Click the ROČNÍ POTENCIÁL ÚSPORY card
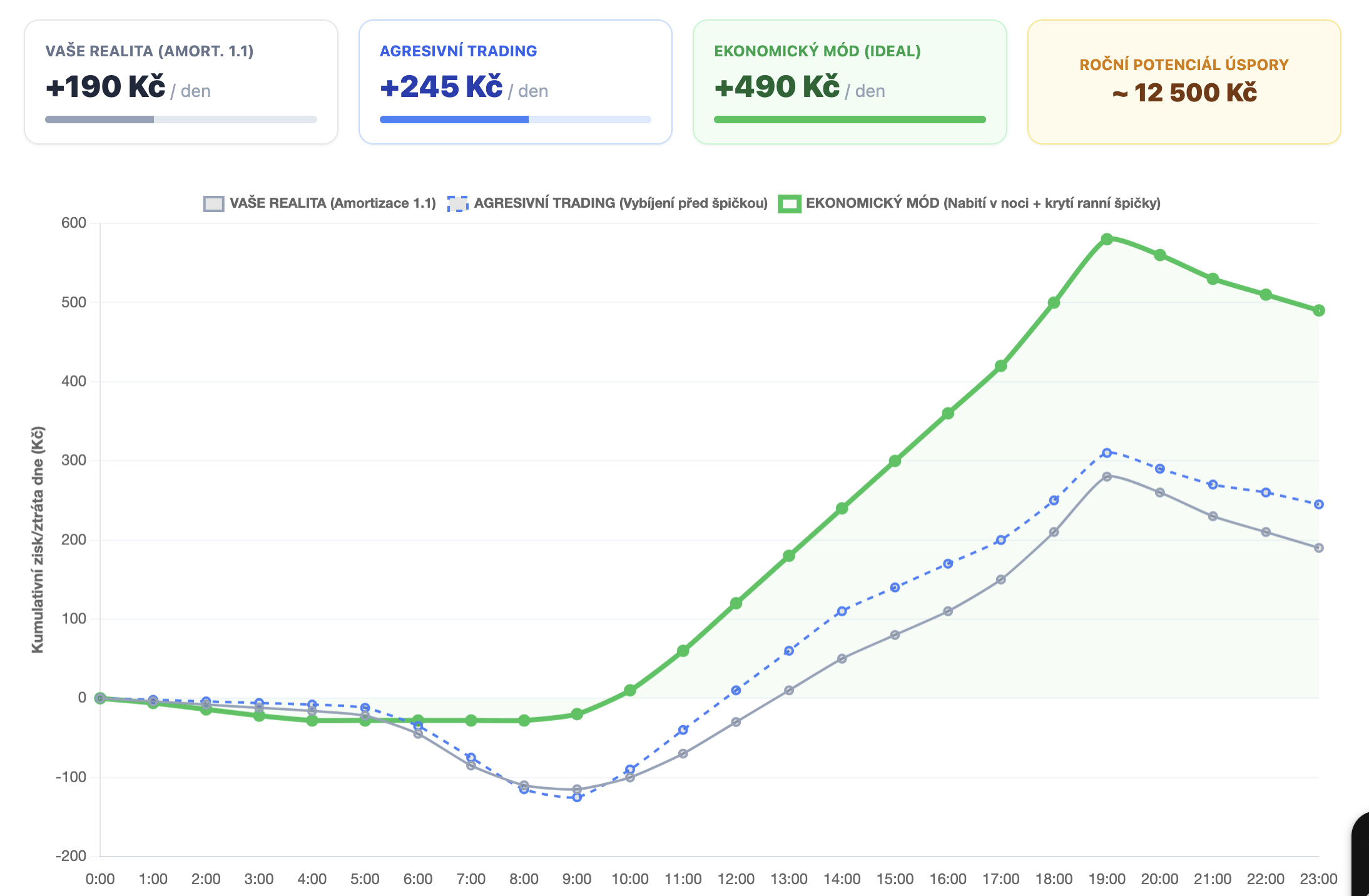 coord(1184,82)
